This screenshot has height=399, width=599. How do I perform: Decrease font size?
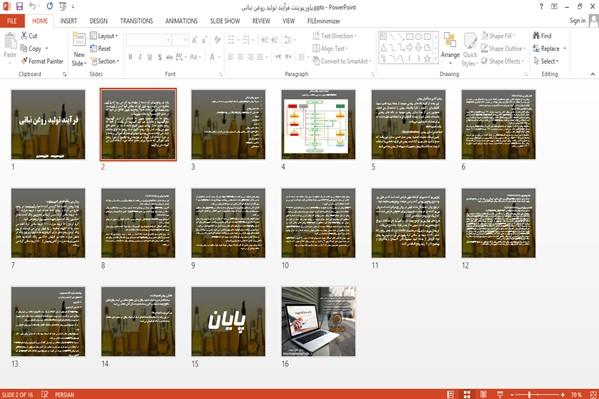click(204, 40)
